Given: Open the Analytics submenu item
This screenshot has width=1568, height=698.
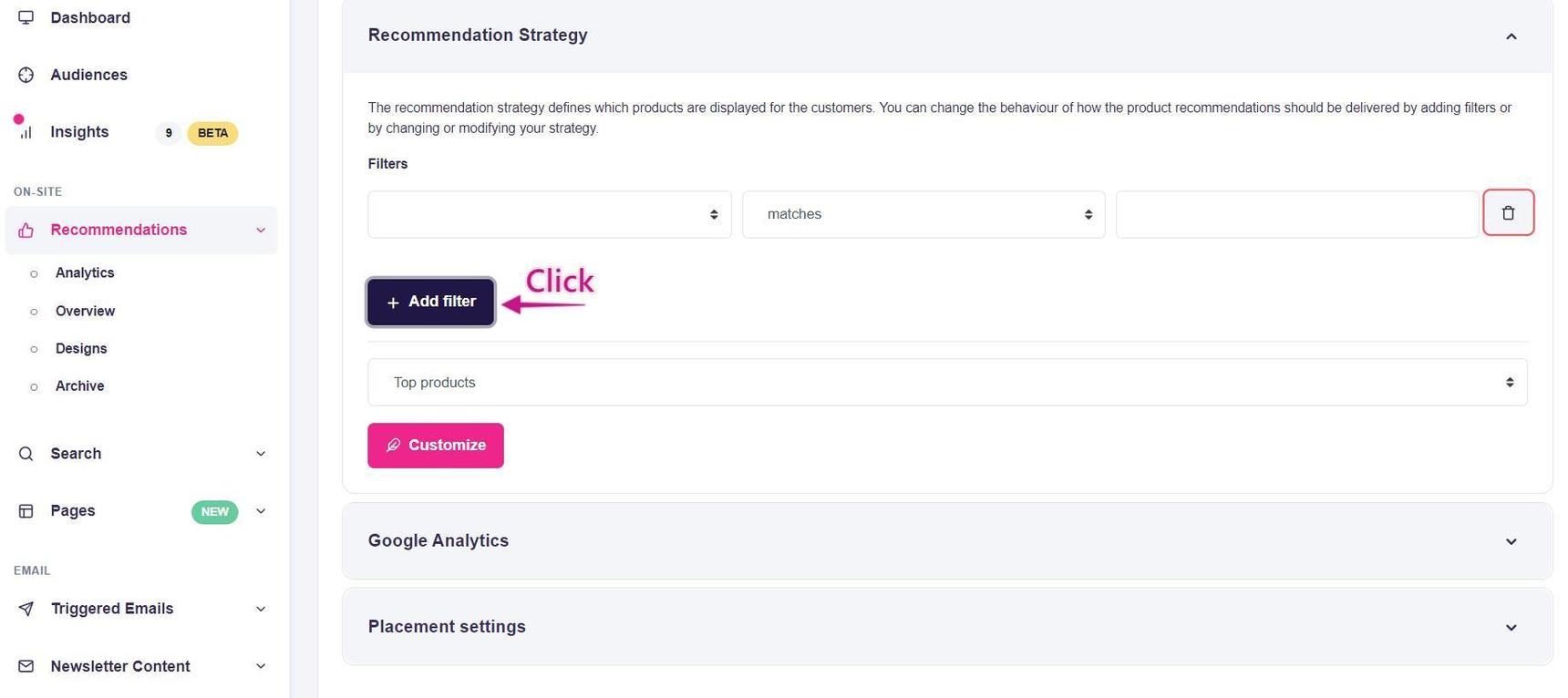Looking at the screenshot, I should 85,273.
